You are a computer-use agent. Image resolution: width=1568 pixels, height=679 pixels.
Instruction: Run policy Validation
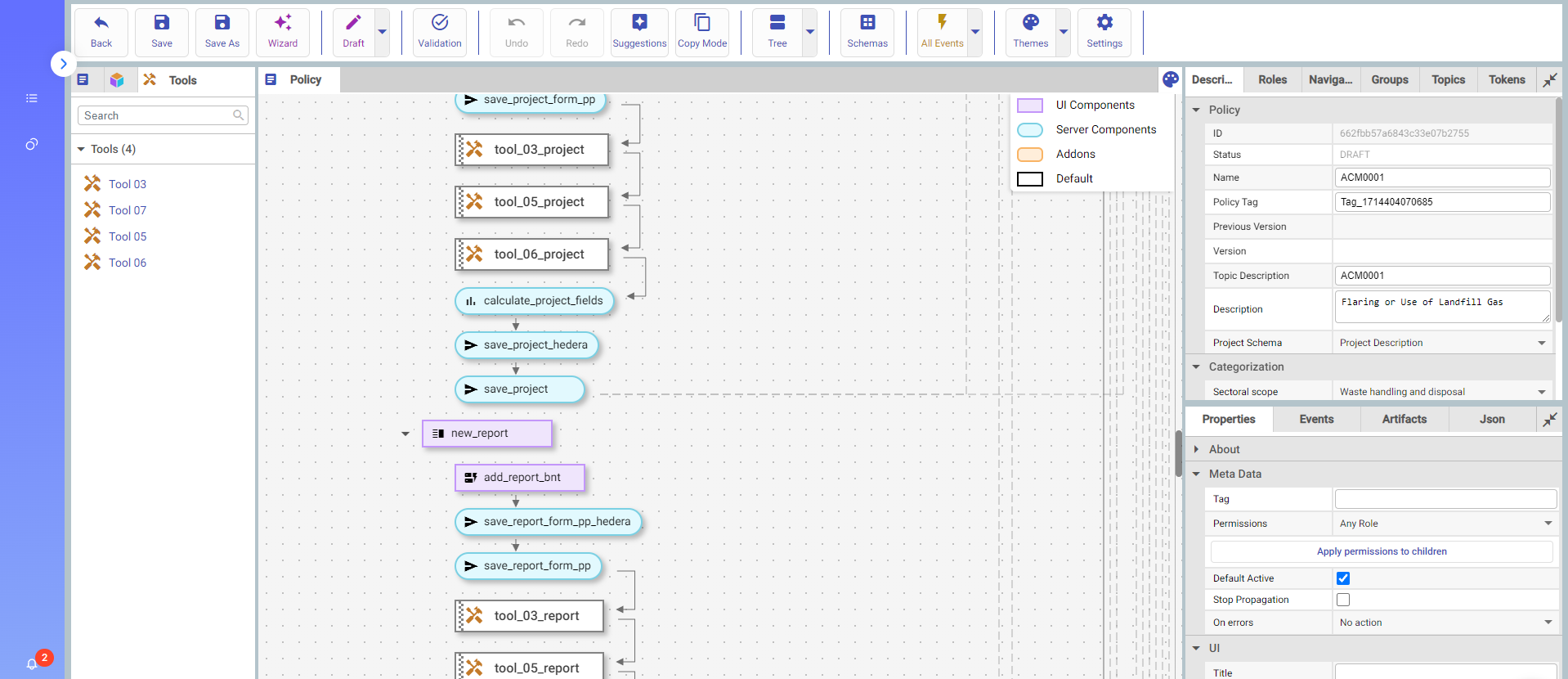439,32
